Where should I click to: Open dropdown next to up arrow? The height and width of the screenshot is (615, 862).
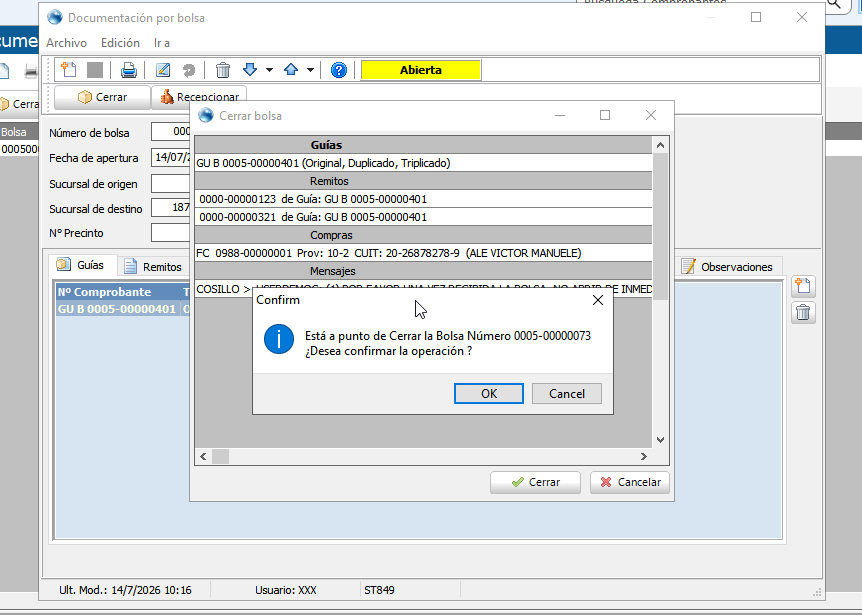[310, 70]
